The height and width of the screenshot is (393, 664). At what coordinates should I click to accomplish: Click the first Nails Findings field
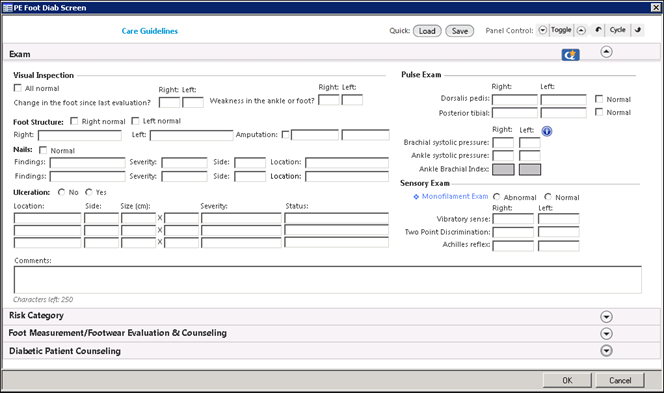click(87, 163)
